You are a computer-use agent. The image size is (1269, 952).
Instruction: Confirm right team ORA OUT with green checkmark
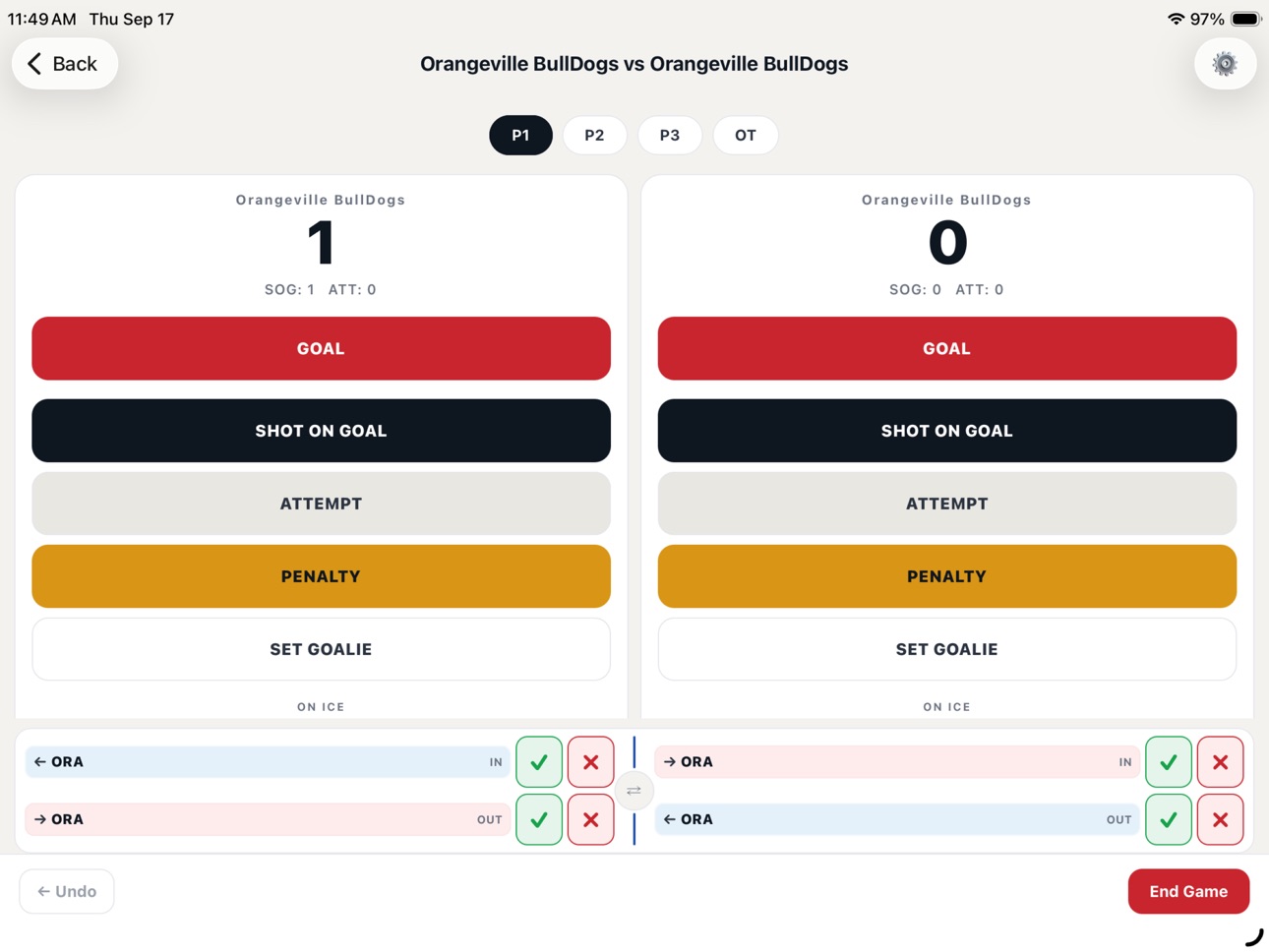click(x=1169, y=819)
